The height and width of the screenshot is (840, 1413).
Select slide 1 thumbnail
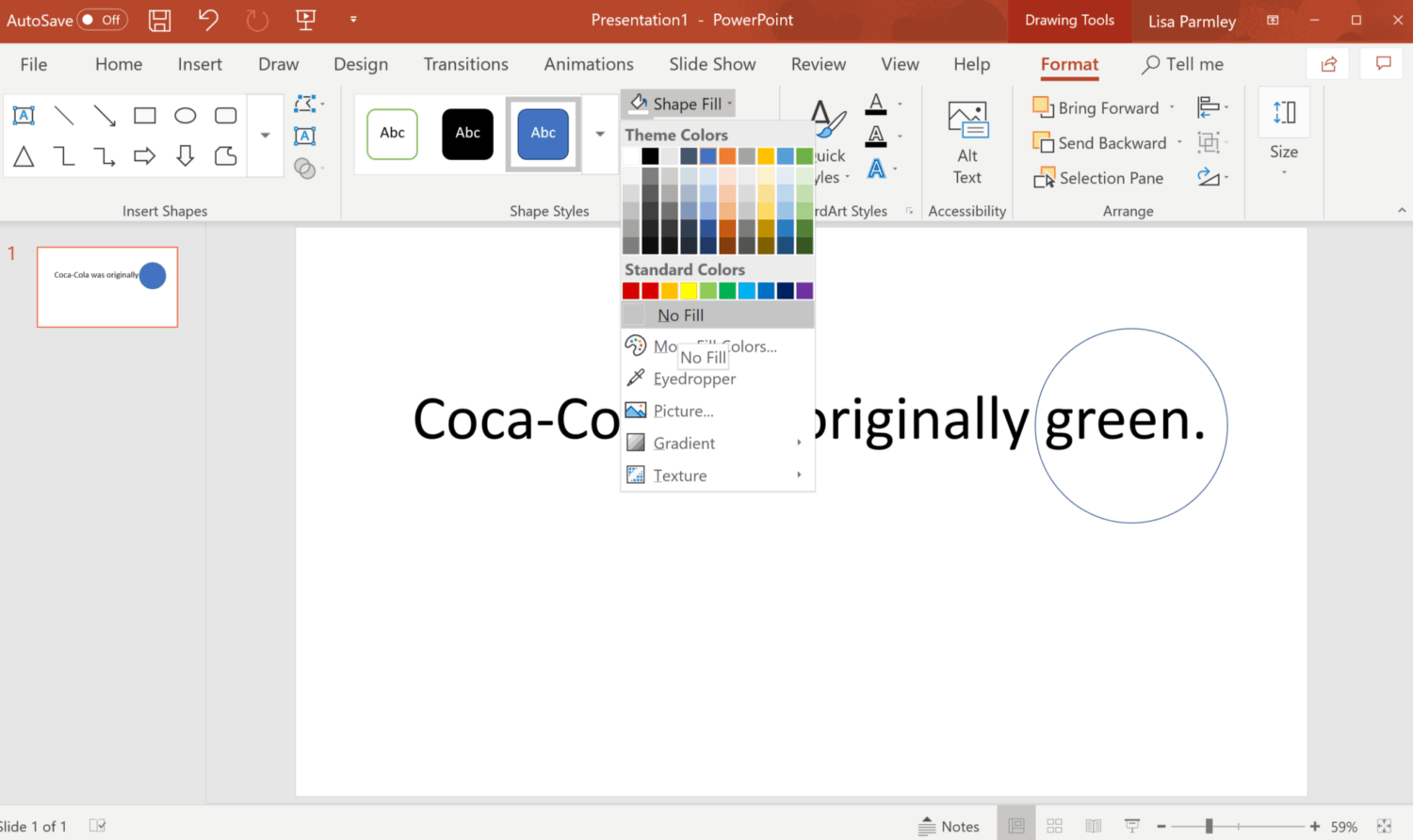point(107,287)
